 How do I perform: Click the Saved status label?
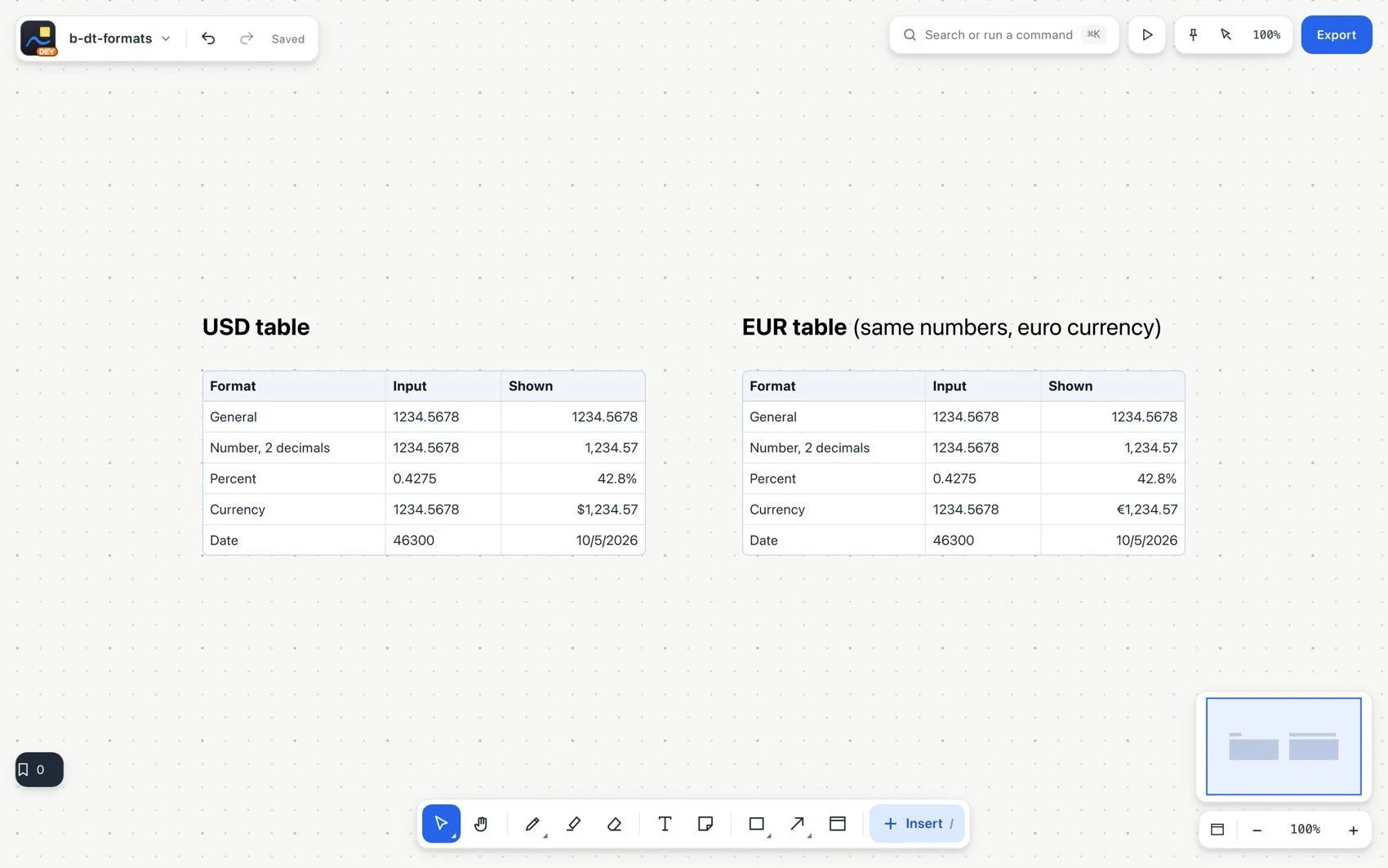coord(288,39)
